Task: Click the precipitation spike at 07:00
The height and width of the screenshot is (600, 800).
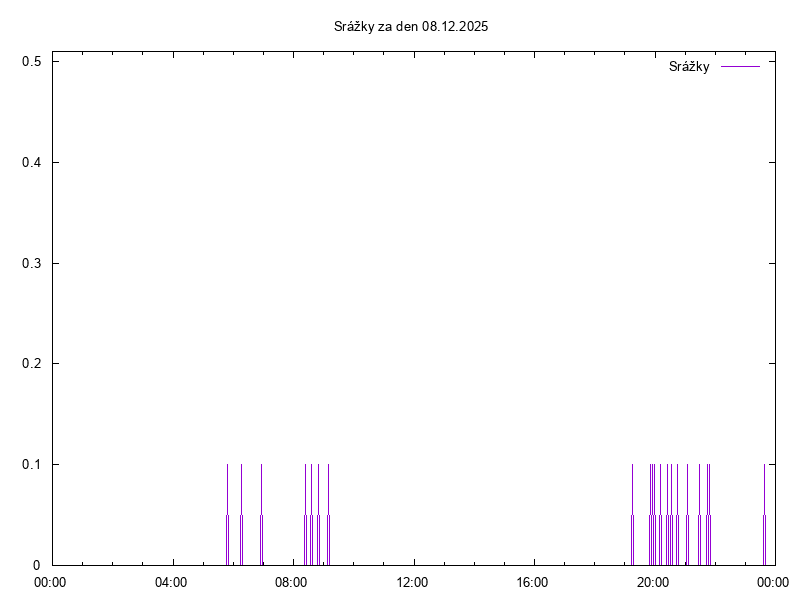Action: tap(261, 515)
